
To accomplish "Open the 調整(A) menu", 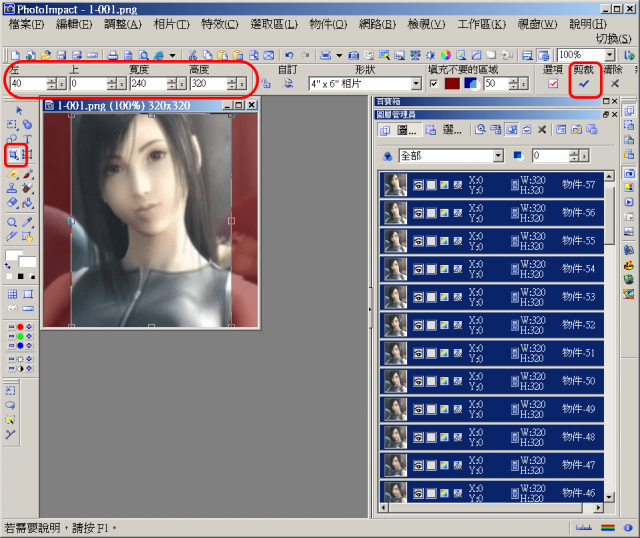I will click(x=122, y=24).
